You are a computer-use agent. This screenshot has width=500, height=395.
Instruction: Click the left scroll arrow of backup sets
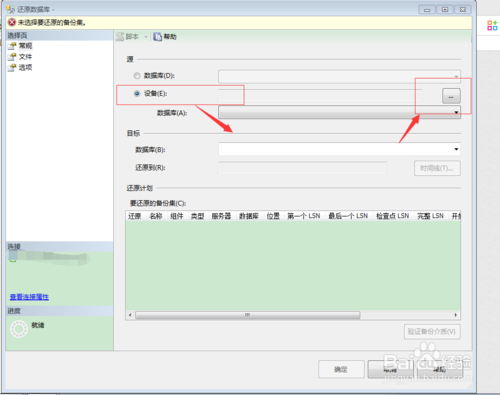[x=130, y=315]
